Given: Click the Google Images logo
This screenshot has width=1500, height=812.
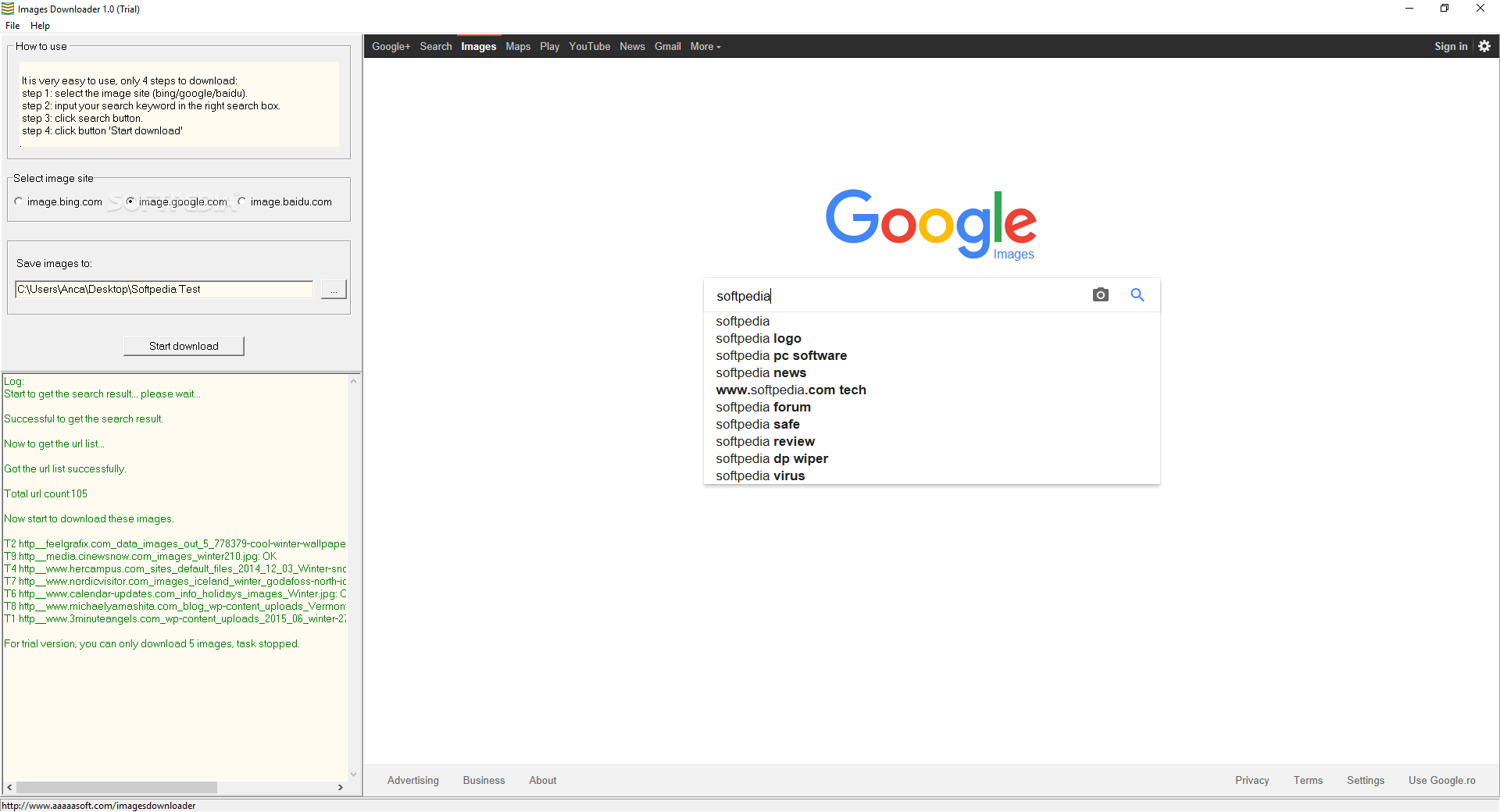Looking at the screenshot, I should click(x=931, y=224).
